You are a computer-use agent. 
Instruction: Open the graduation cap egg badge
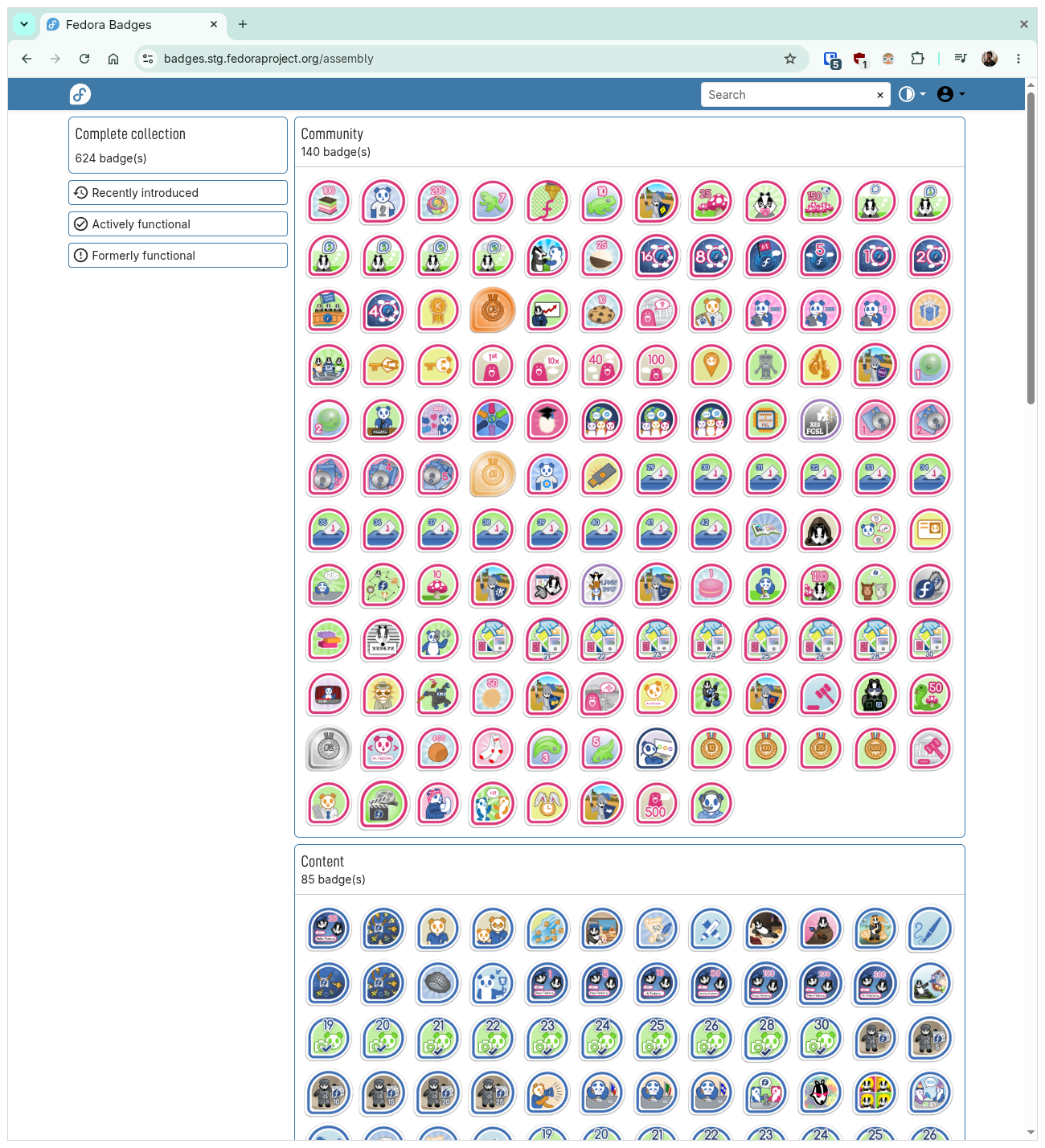[547, 420]
